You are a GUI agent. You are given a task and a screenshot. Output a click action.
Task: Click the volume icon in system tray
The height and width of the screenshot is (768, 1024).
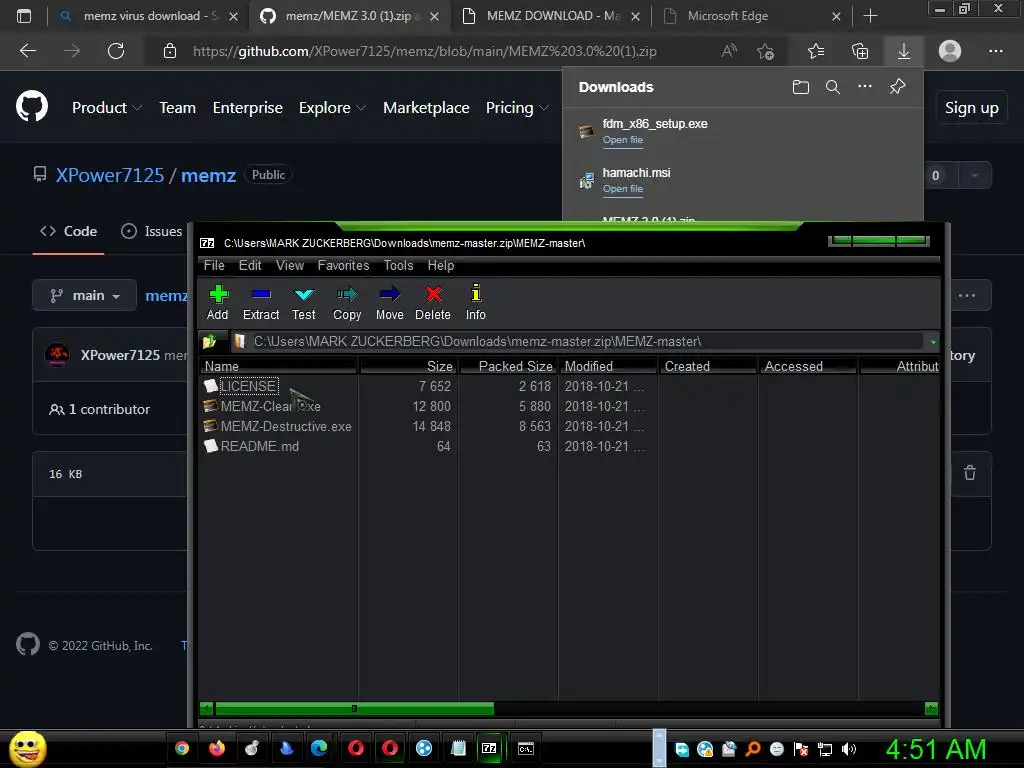click(848, 749)
